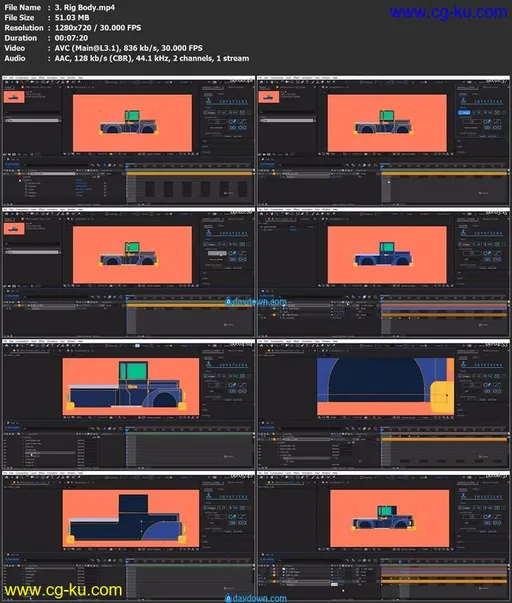Open frame with blue highlighted panel button
512x603 pixels.
383,141
